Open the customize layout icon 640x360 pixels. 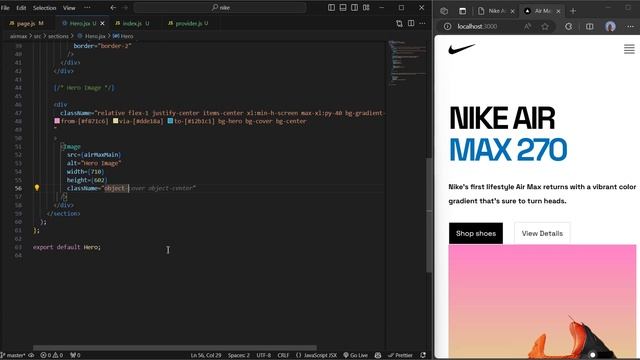click(366, 8)
